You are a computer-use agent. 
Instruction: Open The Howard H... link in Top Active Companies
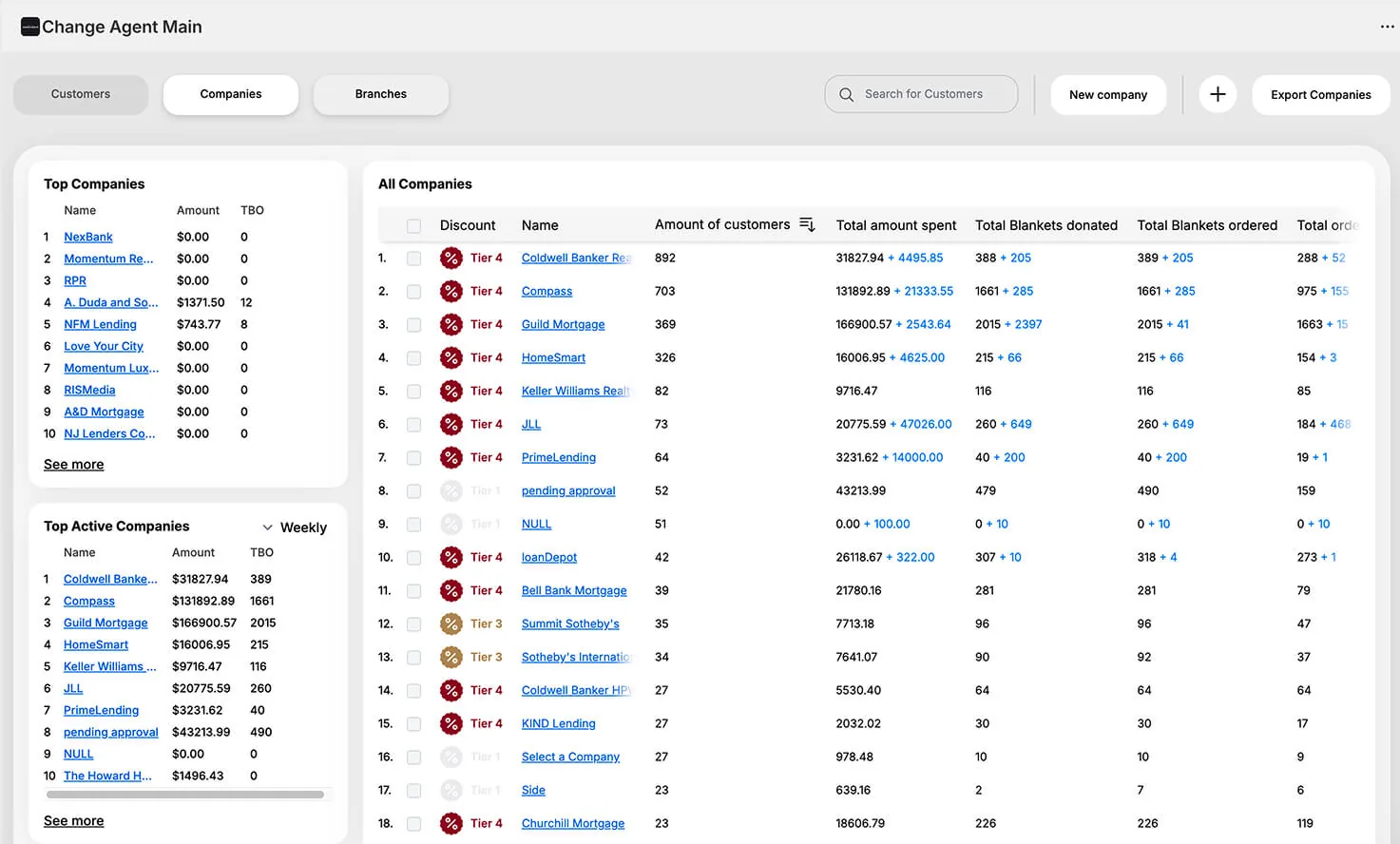coord(107,776)
